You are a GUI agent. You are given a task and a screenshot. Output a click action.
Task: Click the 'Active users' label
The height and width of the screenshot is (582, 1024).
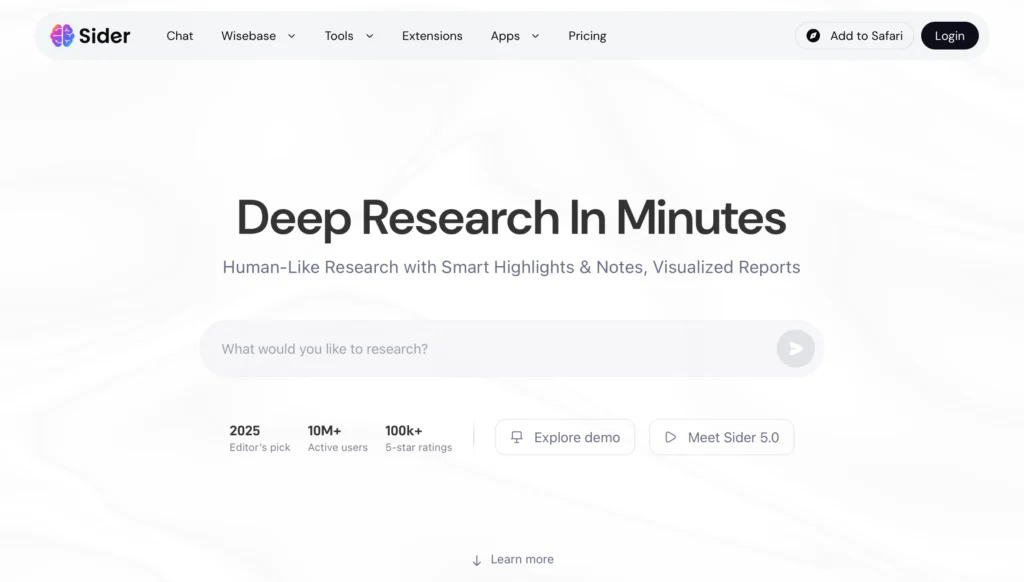click(338, 447)
